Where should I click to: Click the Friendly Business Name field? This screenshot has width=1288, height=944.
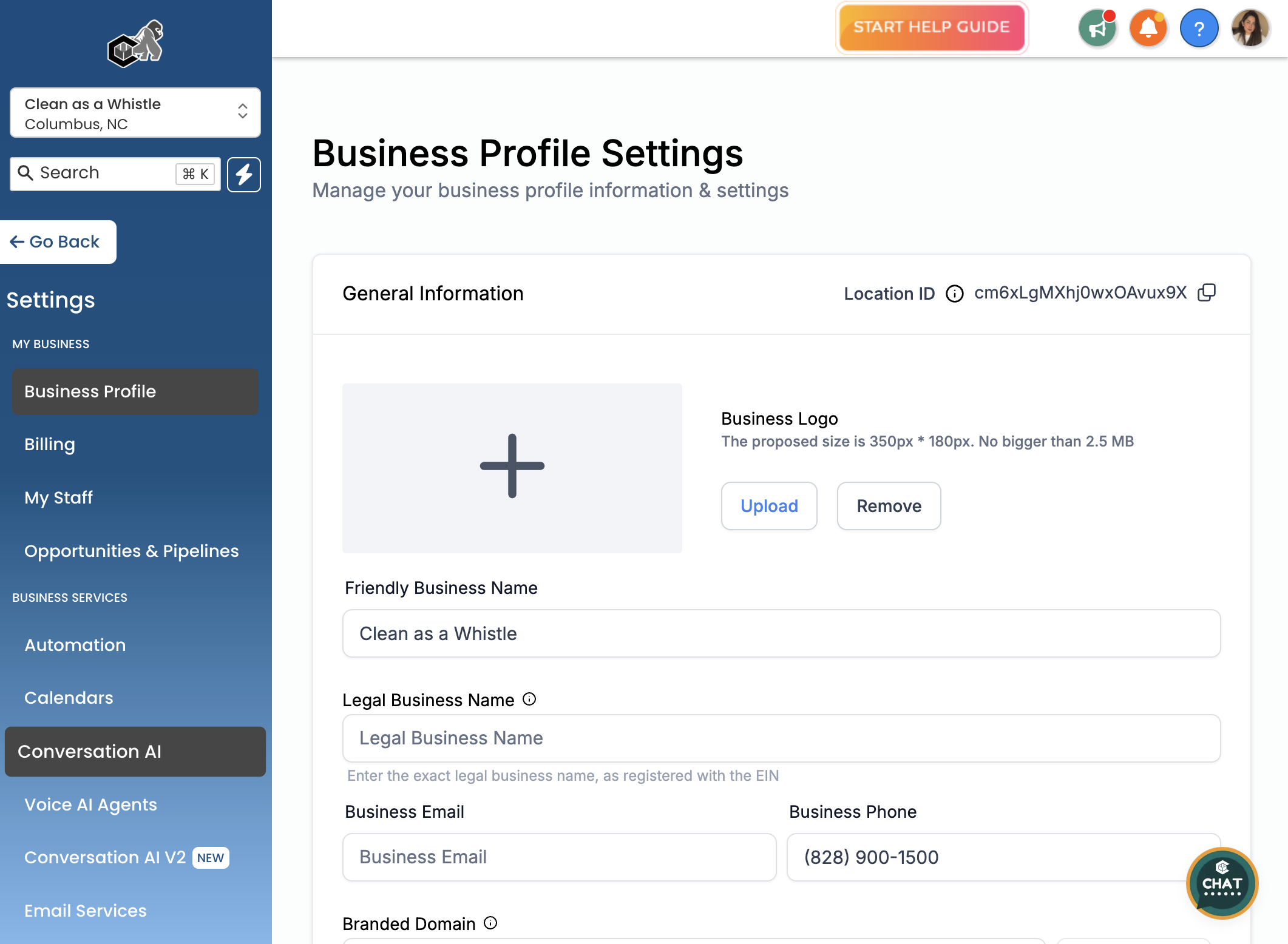781,633
